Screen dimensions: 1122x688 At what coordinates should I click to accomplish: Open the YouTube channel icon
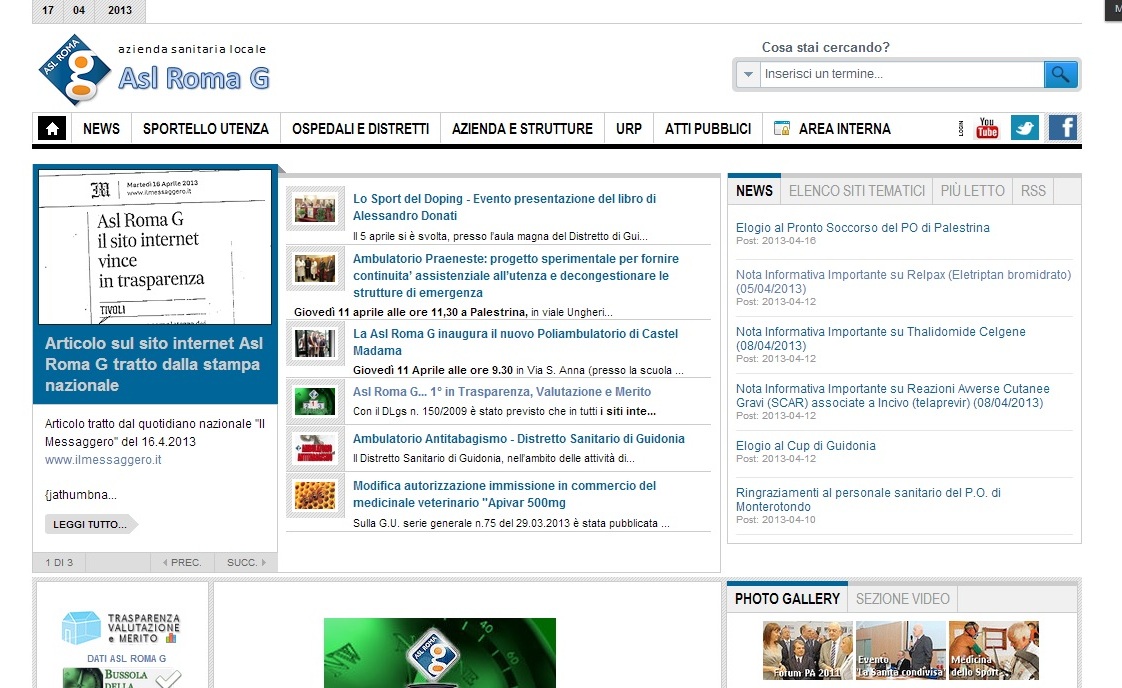point(987,128)
